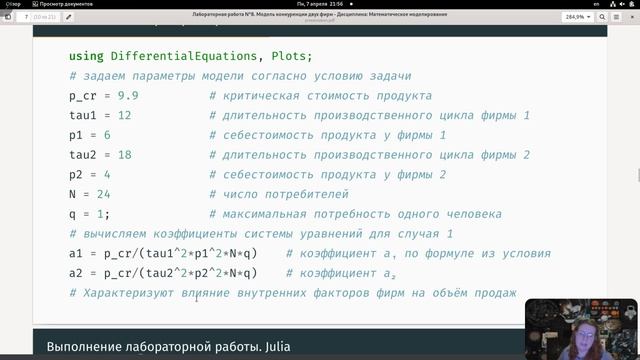Click the document title in header bar
Image resolution: width=640 pixels, height=360 pixels.
320,14
